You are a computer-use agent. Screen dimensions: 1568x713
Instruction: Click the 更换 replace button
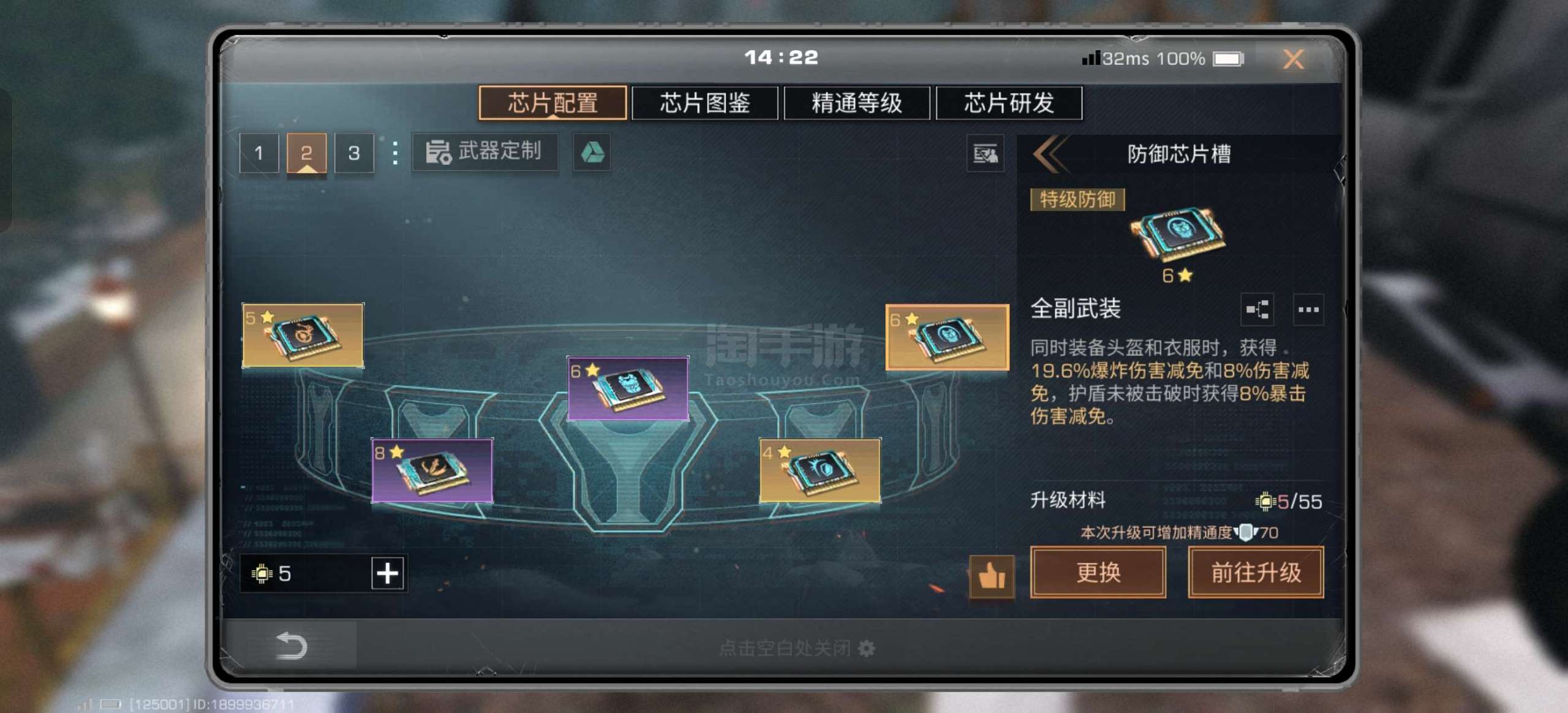point(1098,572)
